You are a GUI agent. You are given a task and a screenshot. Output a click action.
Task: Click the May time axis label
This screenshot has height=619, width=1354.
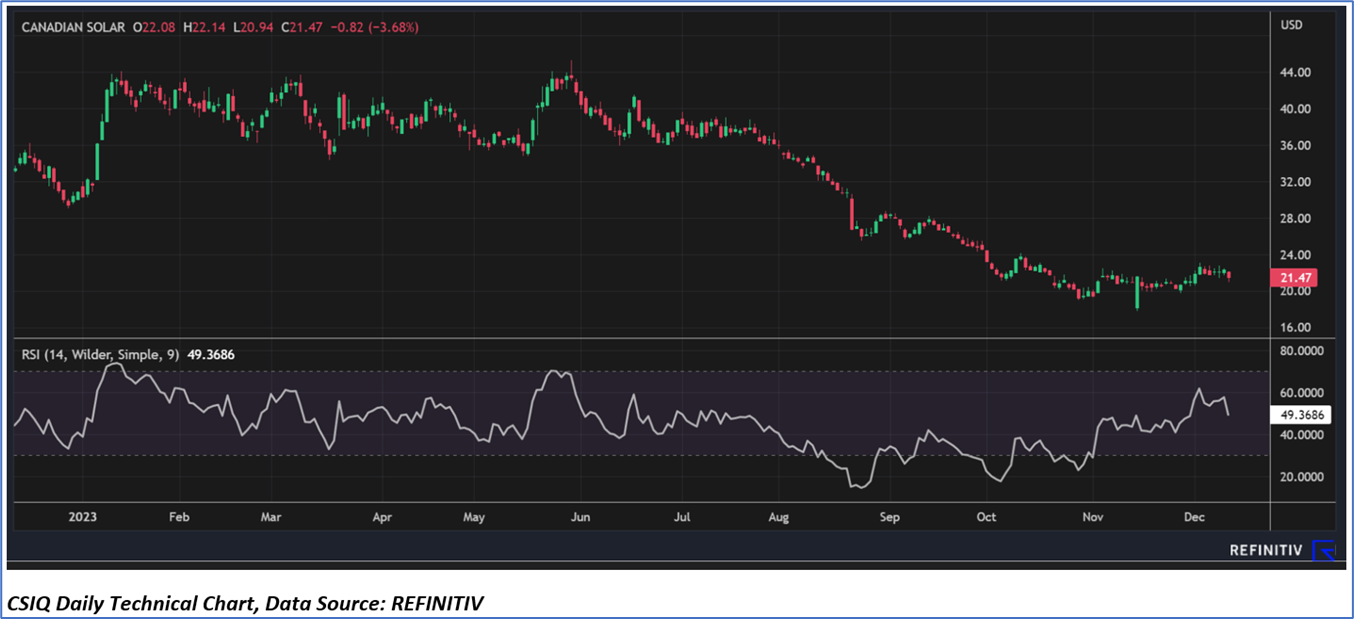coord(475,517)
